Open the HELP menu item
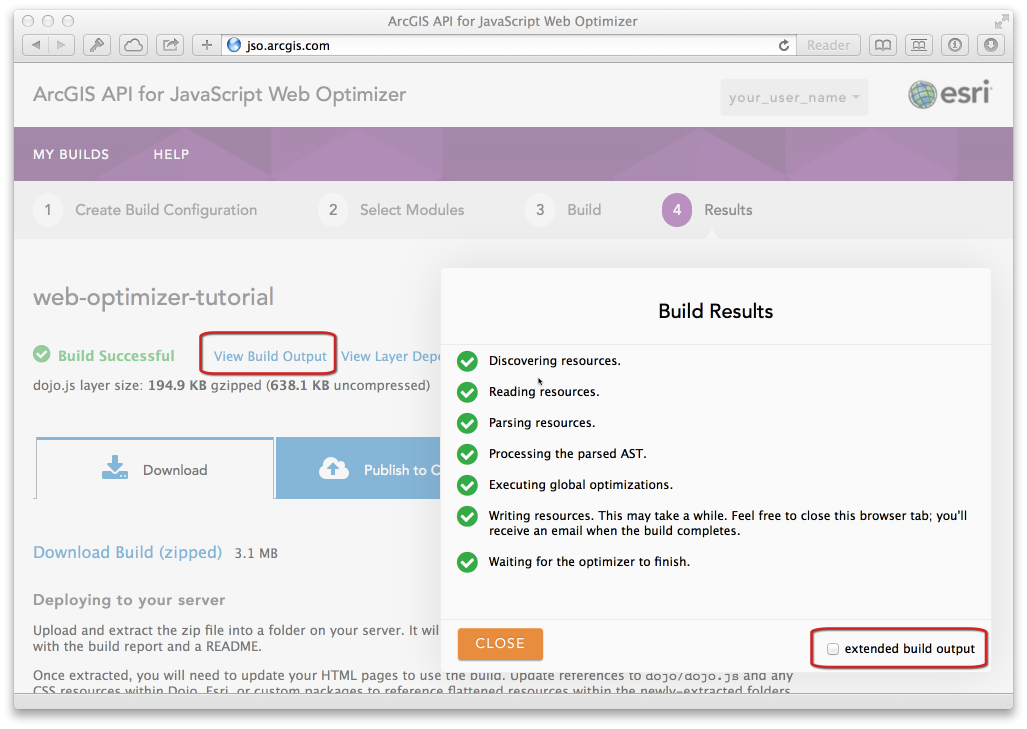 [x=172, y=155]
